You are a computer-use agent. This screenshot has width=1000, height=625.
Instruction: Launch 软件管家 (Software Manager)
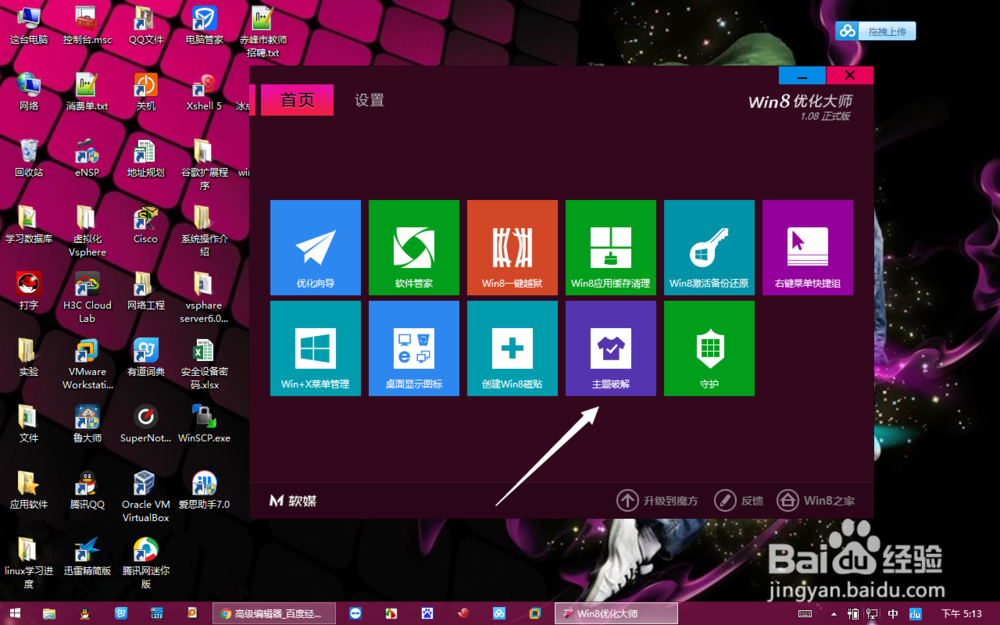coord(414,247)
